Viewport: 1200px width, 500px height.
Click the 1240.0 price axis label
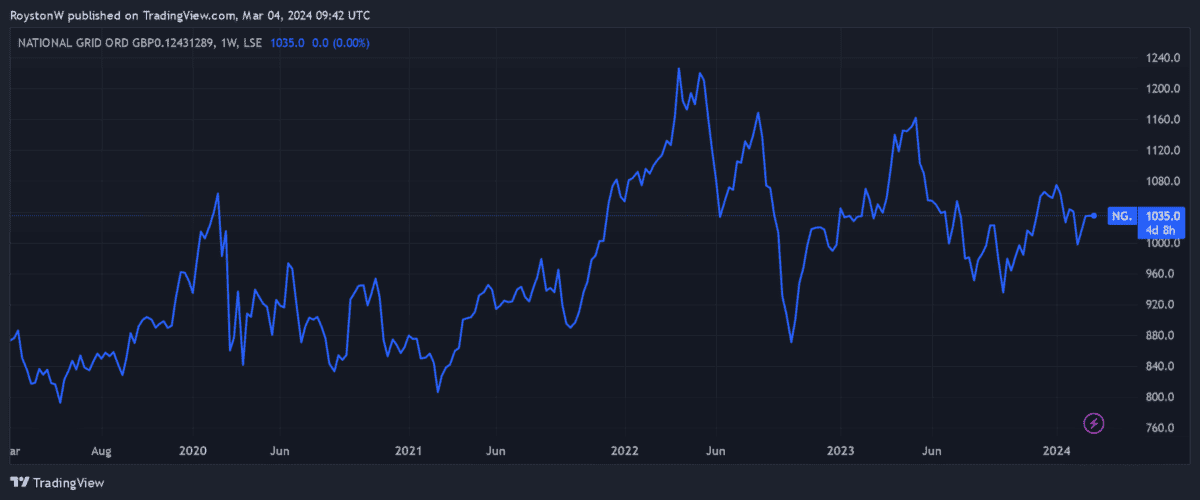tap(1164, 59)
